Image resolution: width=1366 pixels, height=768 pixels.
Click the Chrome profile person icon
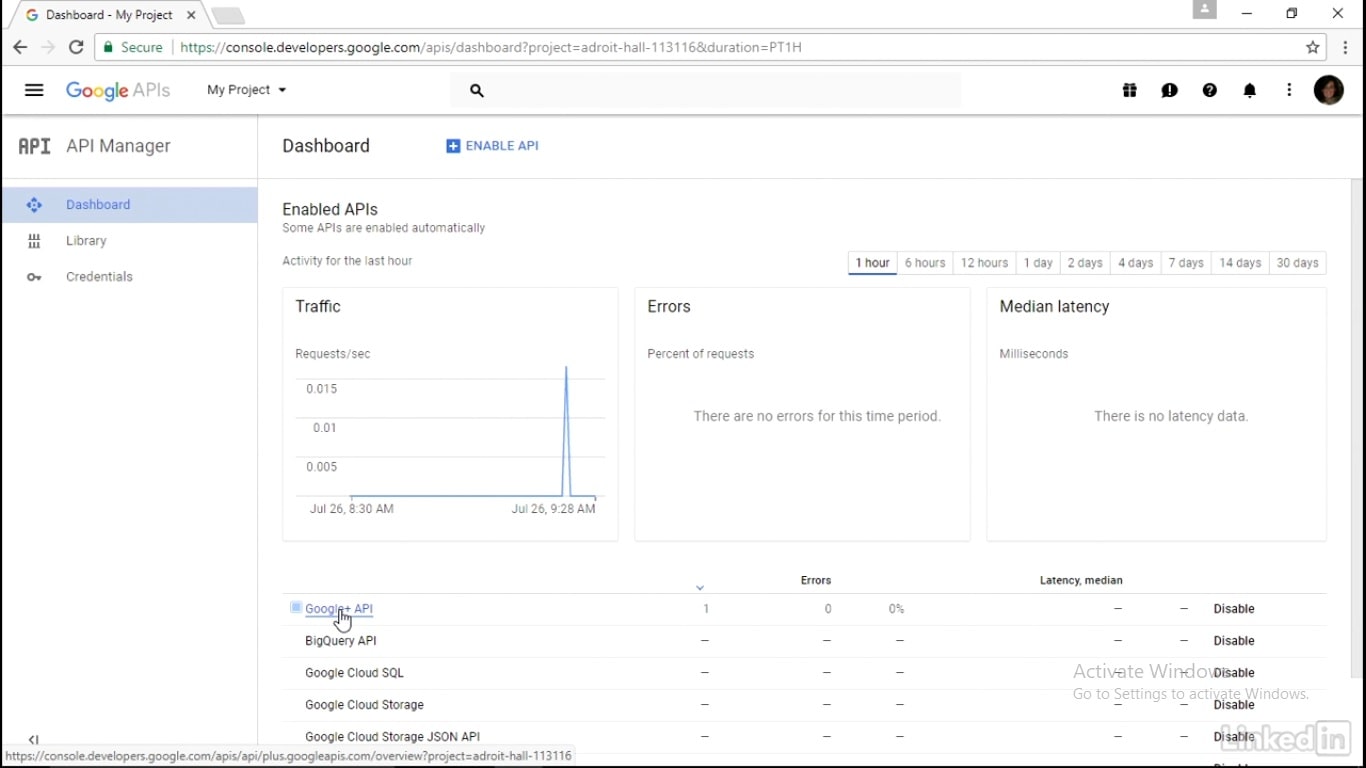(1205, 10)
